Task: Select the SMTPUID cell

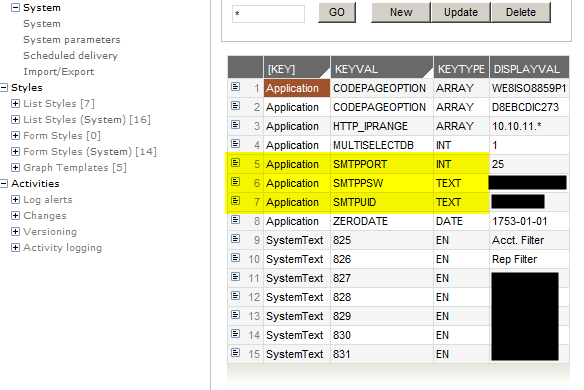Action: (382, 202)
